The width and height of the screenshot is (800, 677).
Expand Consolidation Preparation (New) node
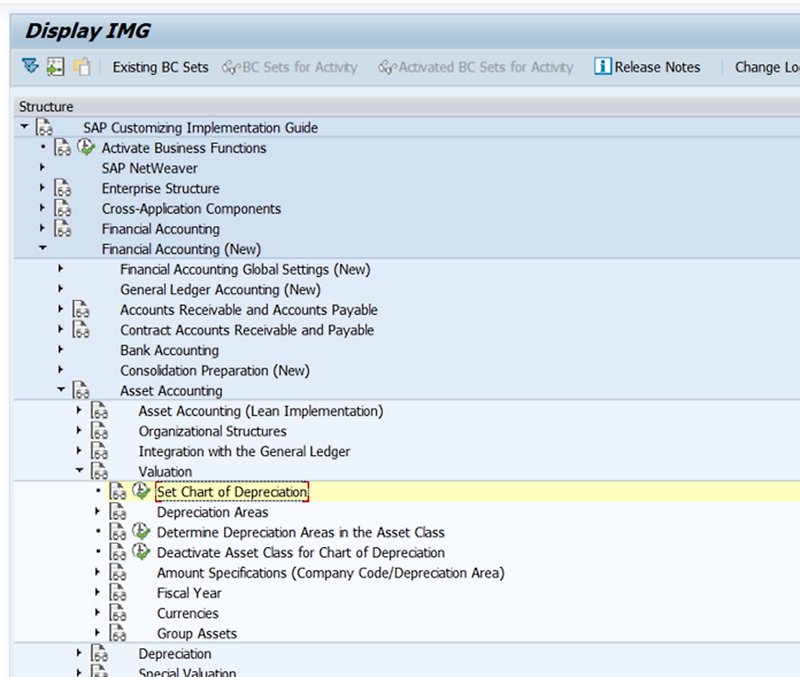[x=61, y=370]
